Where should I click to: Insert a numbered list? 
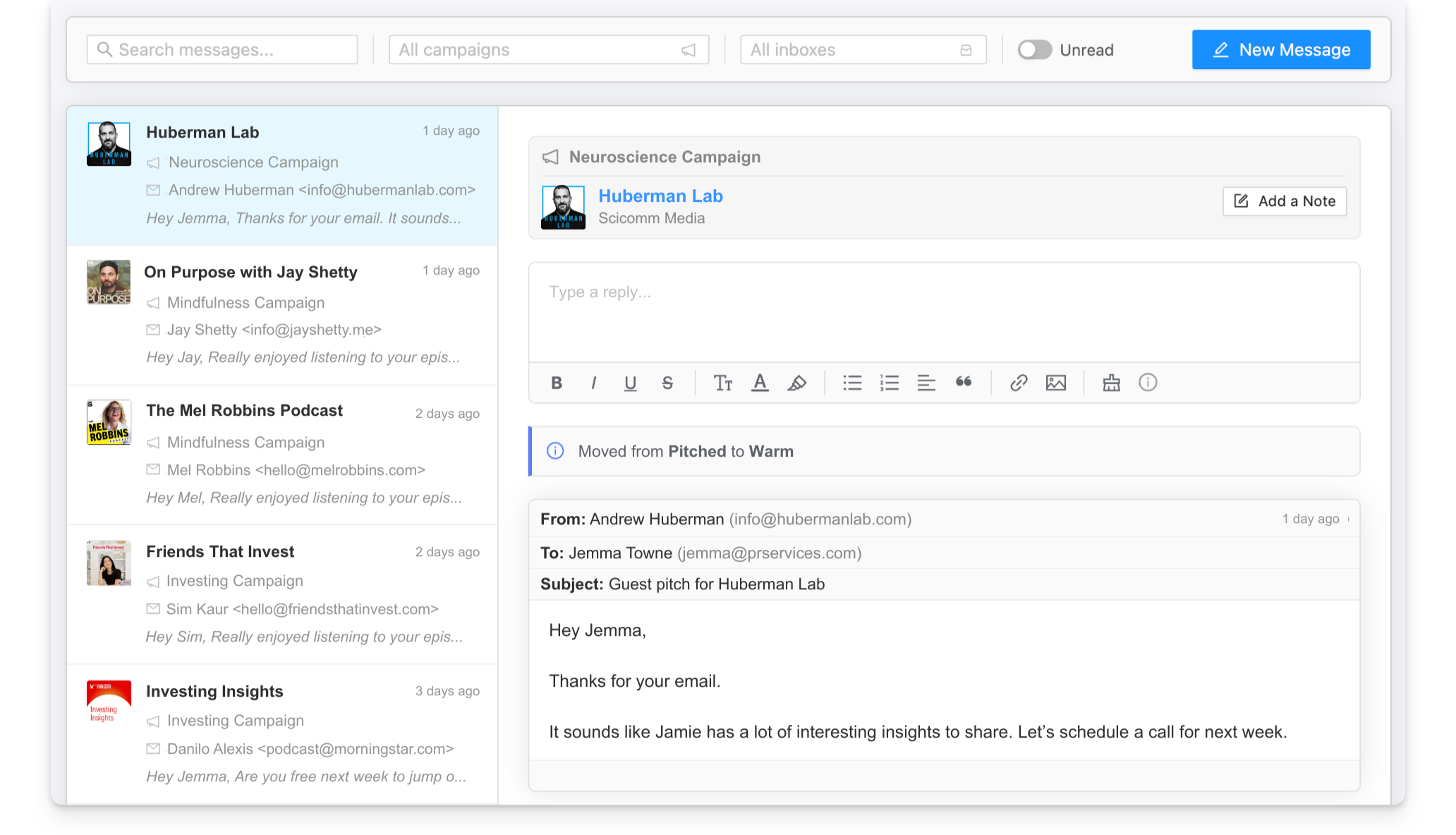890,383
